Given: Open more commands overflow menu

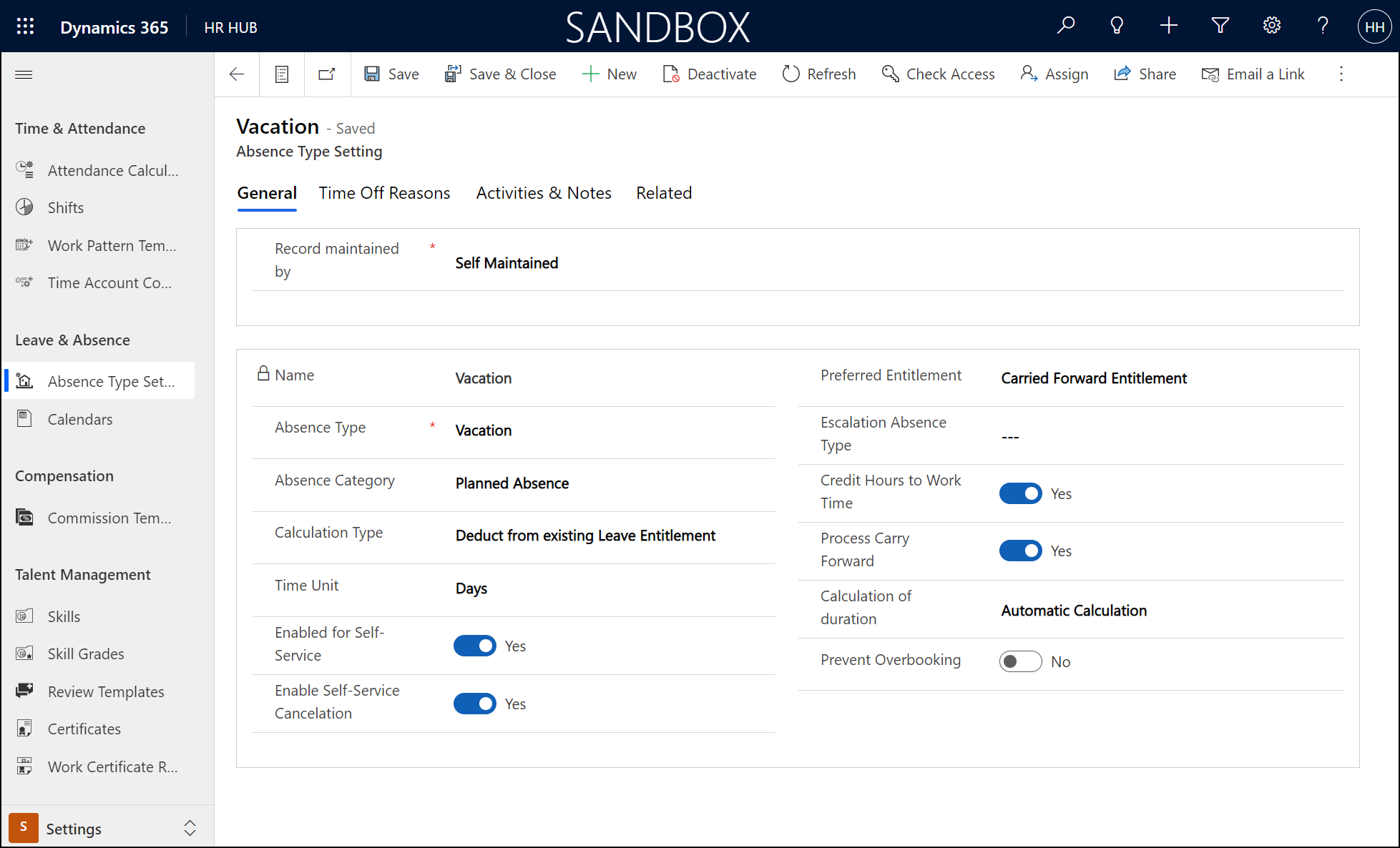Looking at the screenshot, I should [1341, 74].
